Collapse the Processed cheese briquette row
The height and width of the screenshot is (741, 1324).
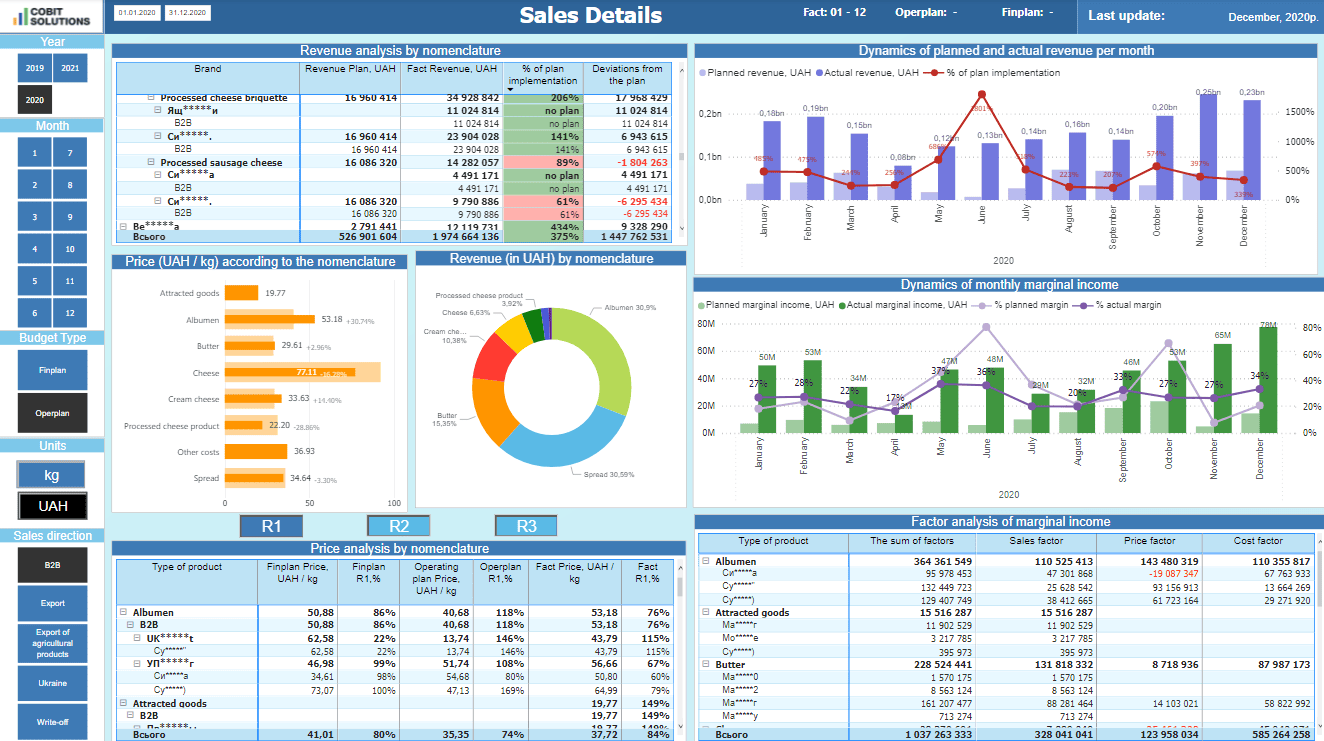(x=151, y=98)
